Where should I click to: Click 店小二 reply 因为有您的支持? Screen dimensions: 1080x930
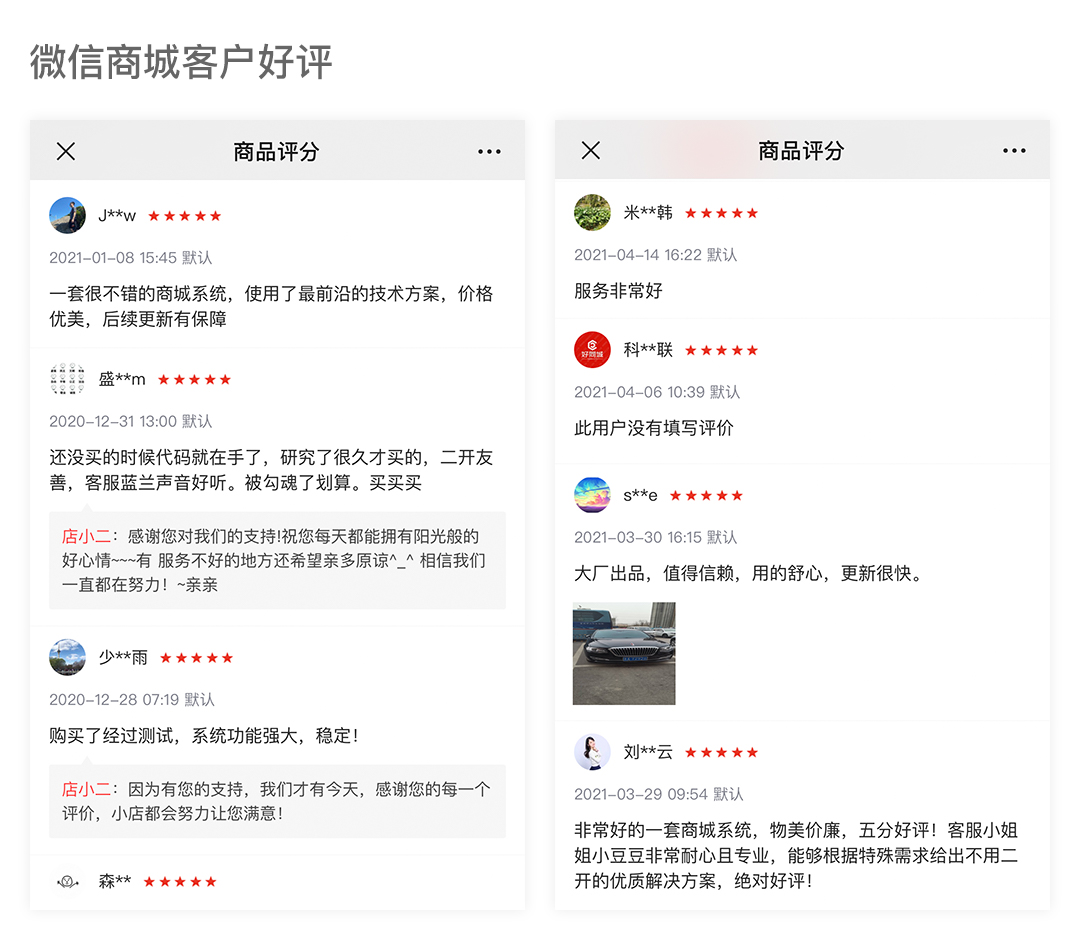(x=277, y=801)
